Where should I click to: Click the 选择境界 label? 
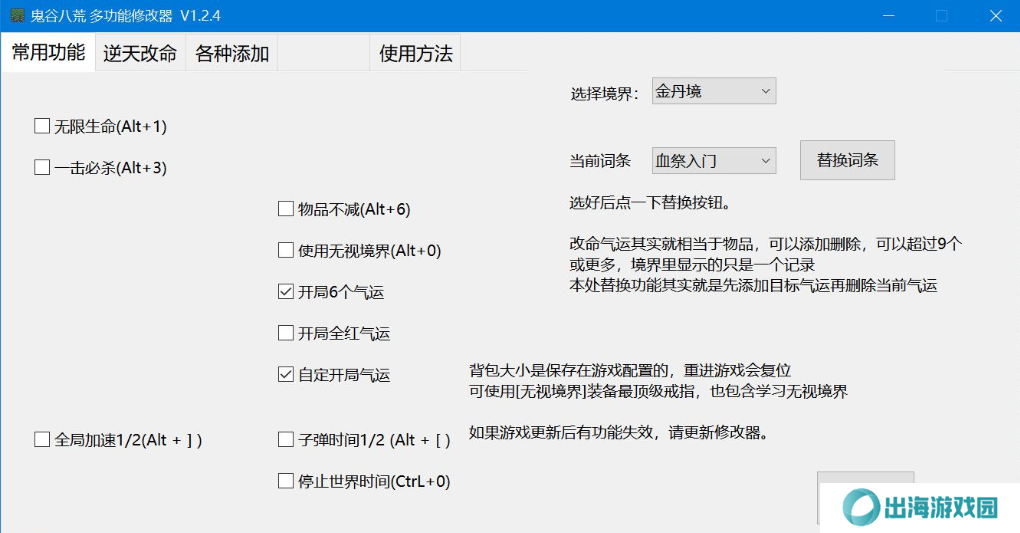604,94
